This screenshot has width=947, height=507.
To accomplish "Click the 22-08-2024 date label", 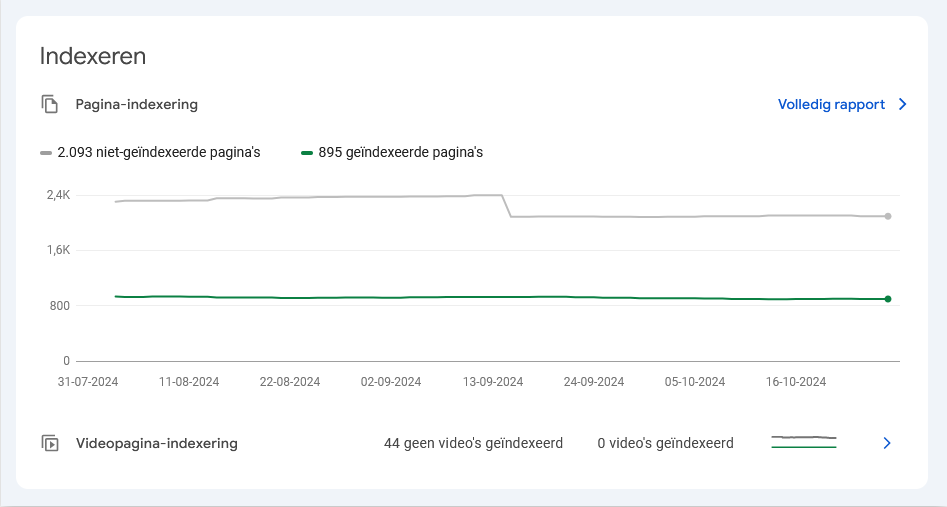I will (290, 382).
